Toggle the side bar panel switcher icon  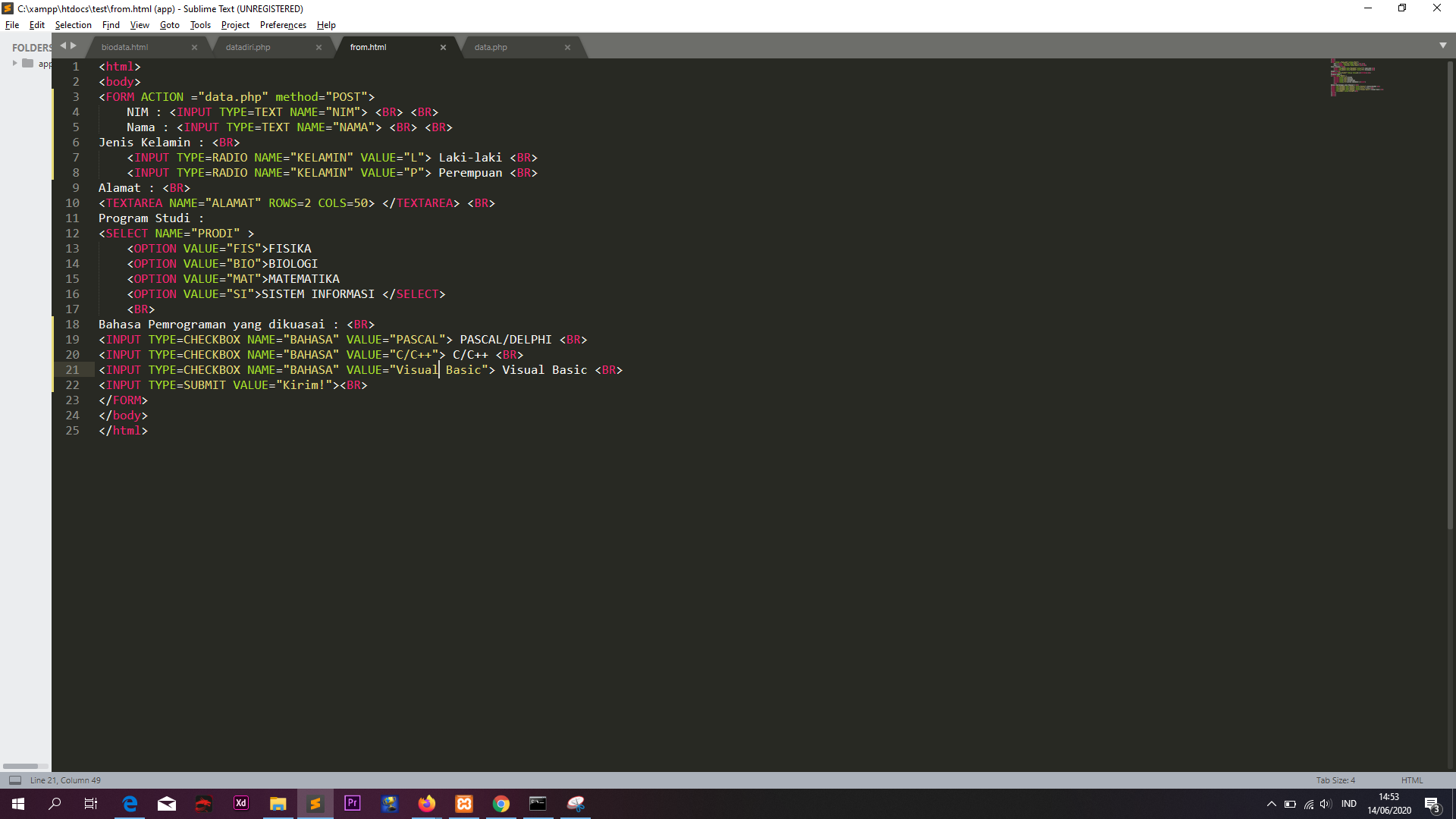tap(15, 780)
